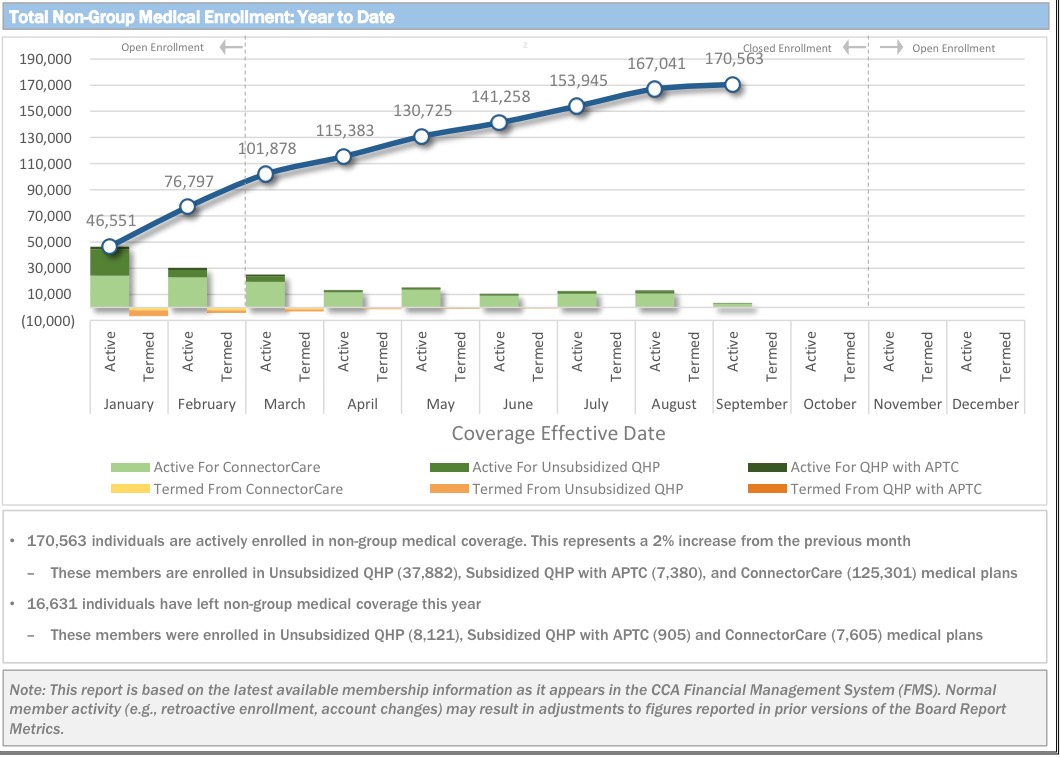Click the Active For ConnectorCare legend swatch

pos(130,467)
